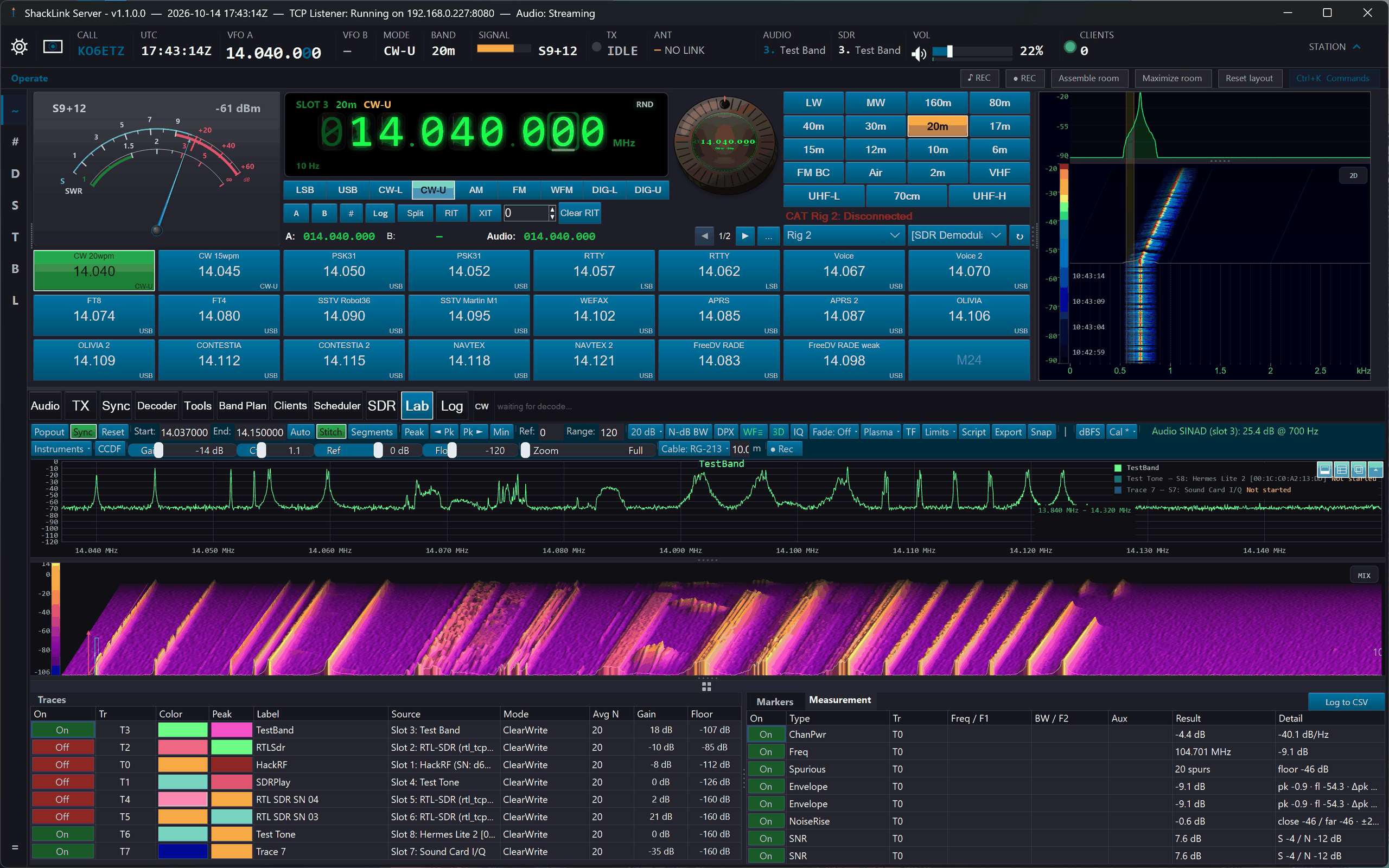Toggle T2 RTLSdr trace On/Off
1389x868 pixels.
[x=62, y=748]
